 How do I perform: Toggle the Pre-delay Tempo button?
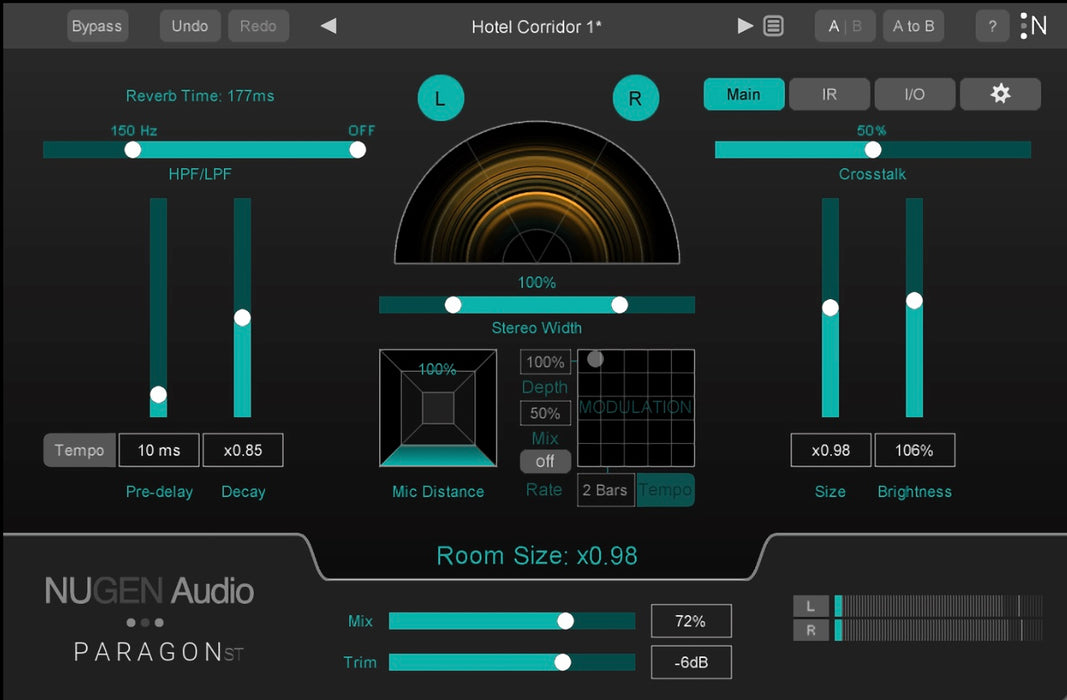point(79,450)
